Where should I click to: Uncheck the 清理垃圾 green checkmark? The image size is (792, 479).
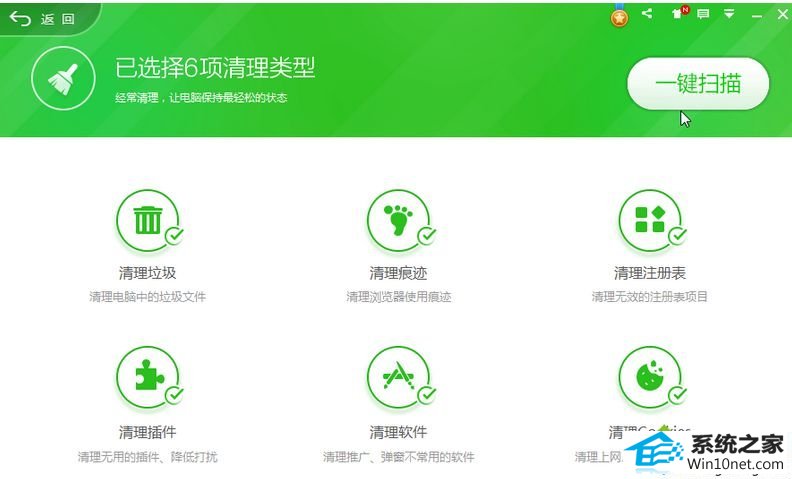click(x=174, y=236)
